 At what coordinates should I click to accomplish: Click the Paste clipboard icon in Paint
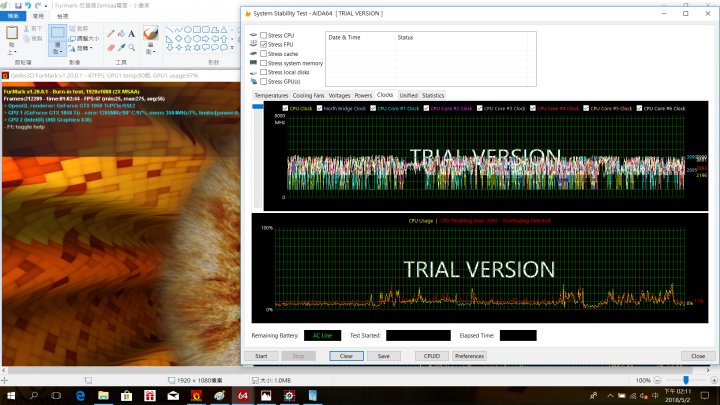12,33
